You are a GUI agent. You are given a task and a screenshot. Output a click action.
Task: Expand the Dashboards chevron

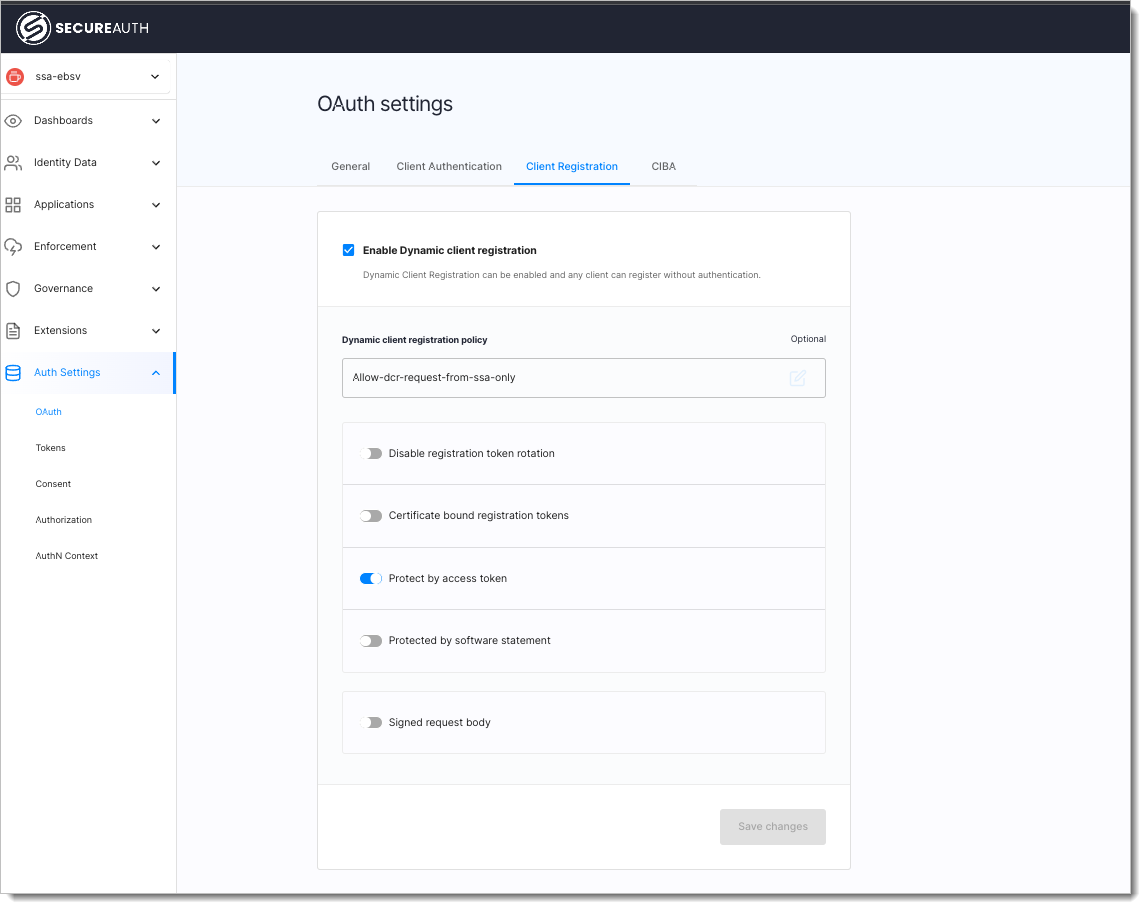point(156,121)
